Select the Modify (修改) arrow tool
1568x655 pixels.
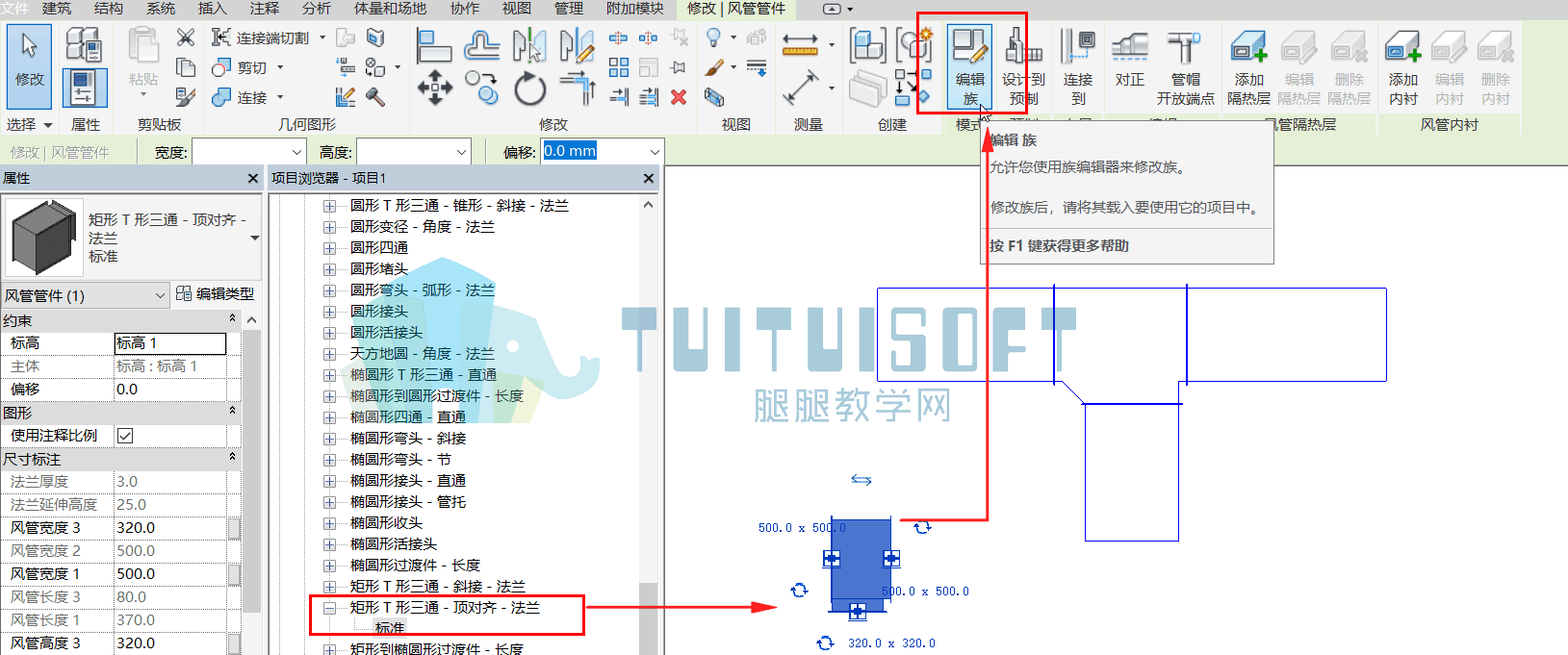pos(30,65)
